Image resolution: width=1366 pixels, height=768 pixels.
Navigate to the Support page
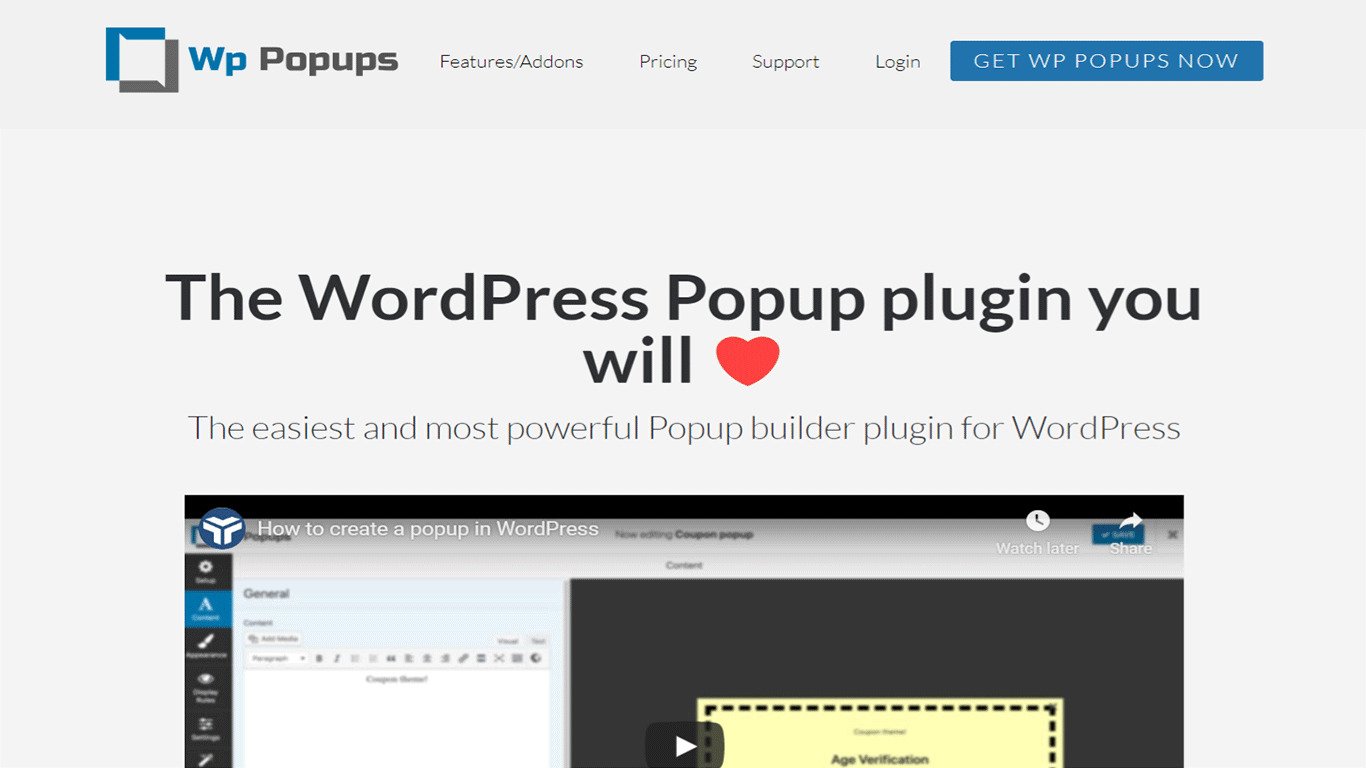pyautogui.click(x=785, y=61)
